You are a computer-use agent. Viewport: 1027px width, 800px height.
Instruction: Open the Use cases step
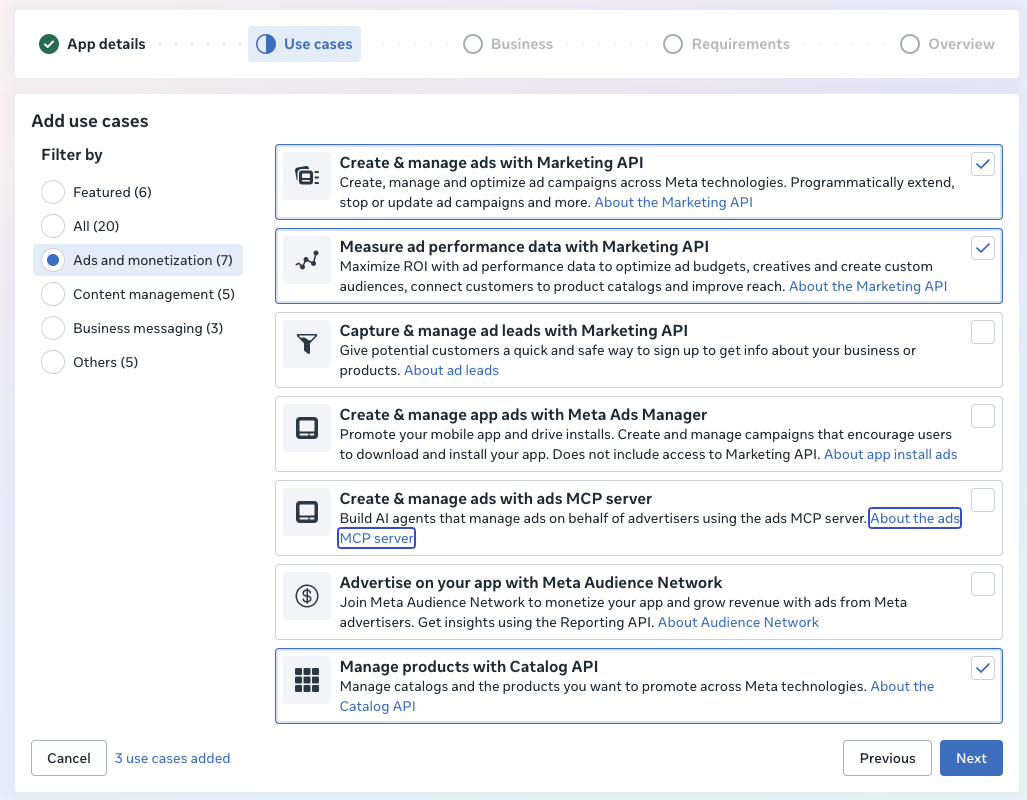(305, 44)
